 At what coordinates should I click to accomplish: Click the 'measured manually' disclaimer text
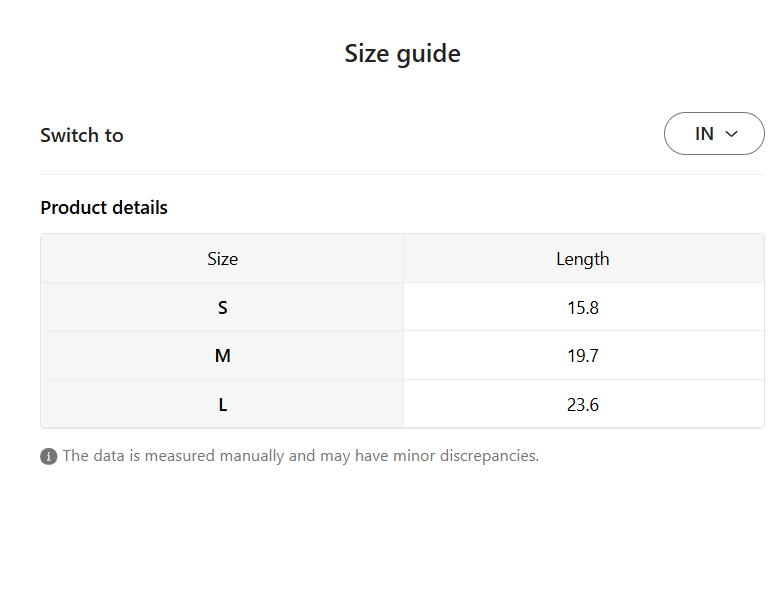coord(301,456)
